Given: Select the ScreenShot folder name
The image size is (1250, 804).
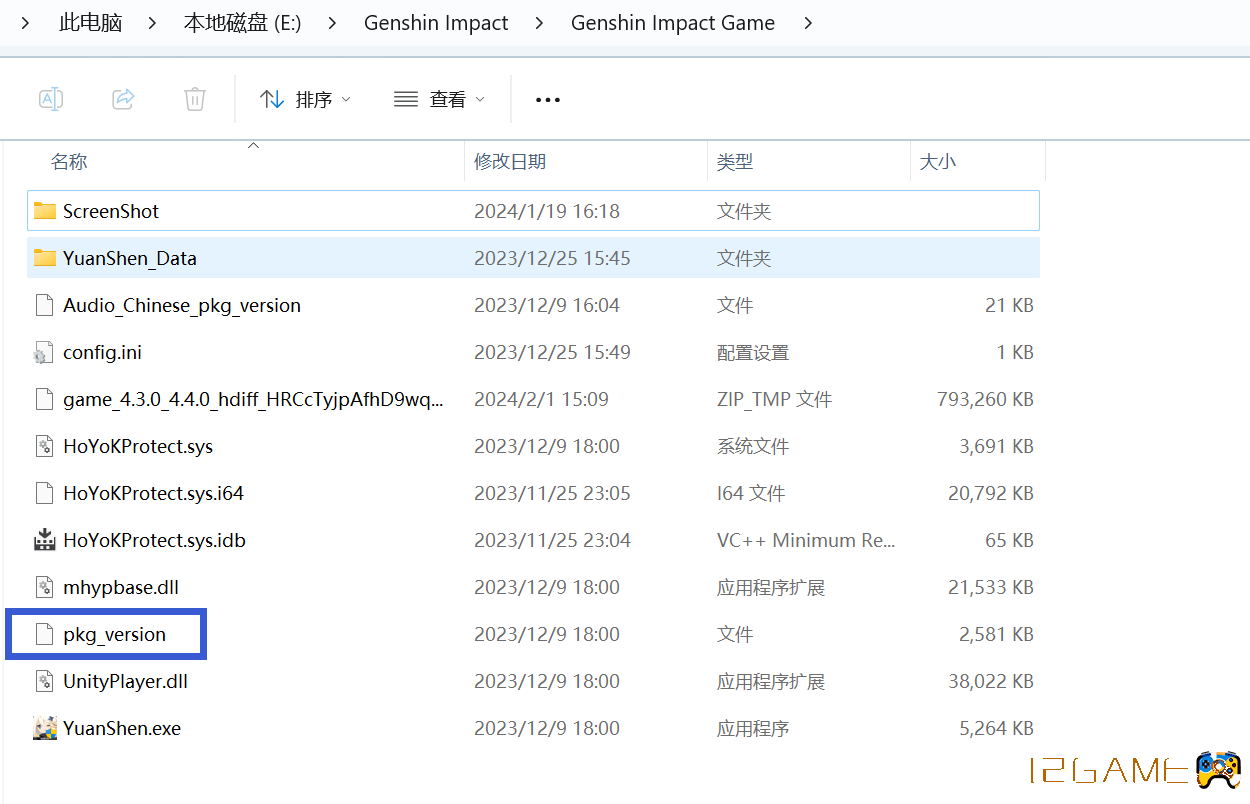Looking at the screenshot, I should click(x=111, y=211).
